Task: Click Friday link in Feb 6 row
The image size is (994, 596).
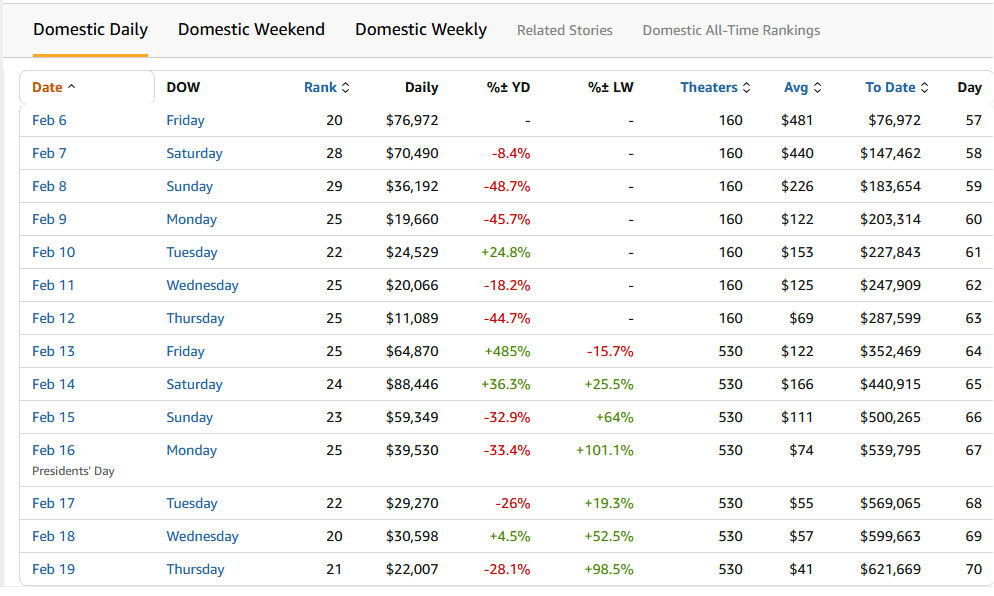Action: coord(185,120)
